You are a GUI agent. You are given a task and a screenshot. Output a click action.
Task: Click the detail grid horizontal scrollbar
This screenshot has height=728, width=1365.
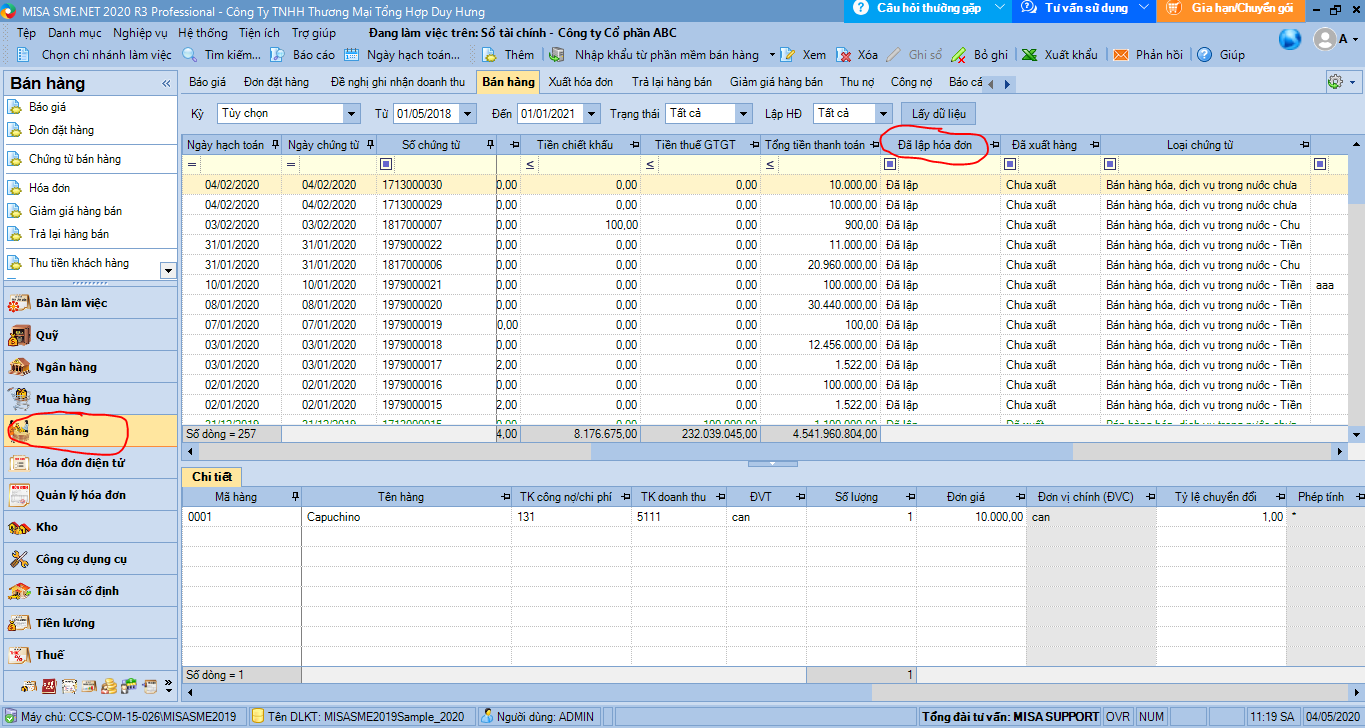772,692
